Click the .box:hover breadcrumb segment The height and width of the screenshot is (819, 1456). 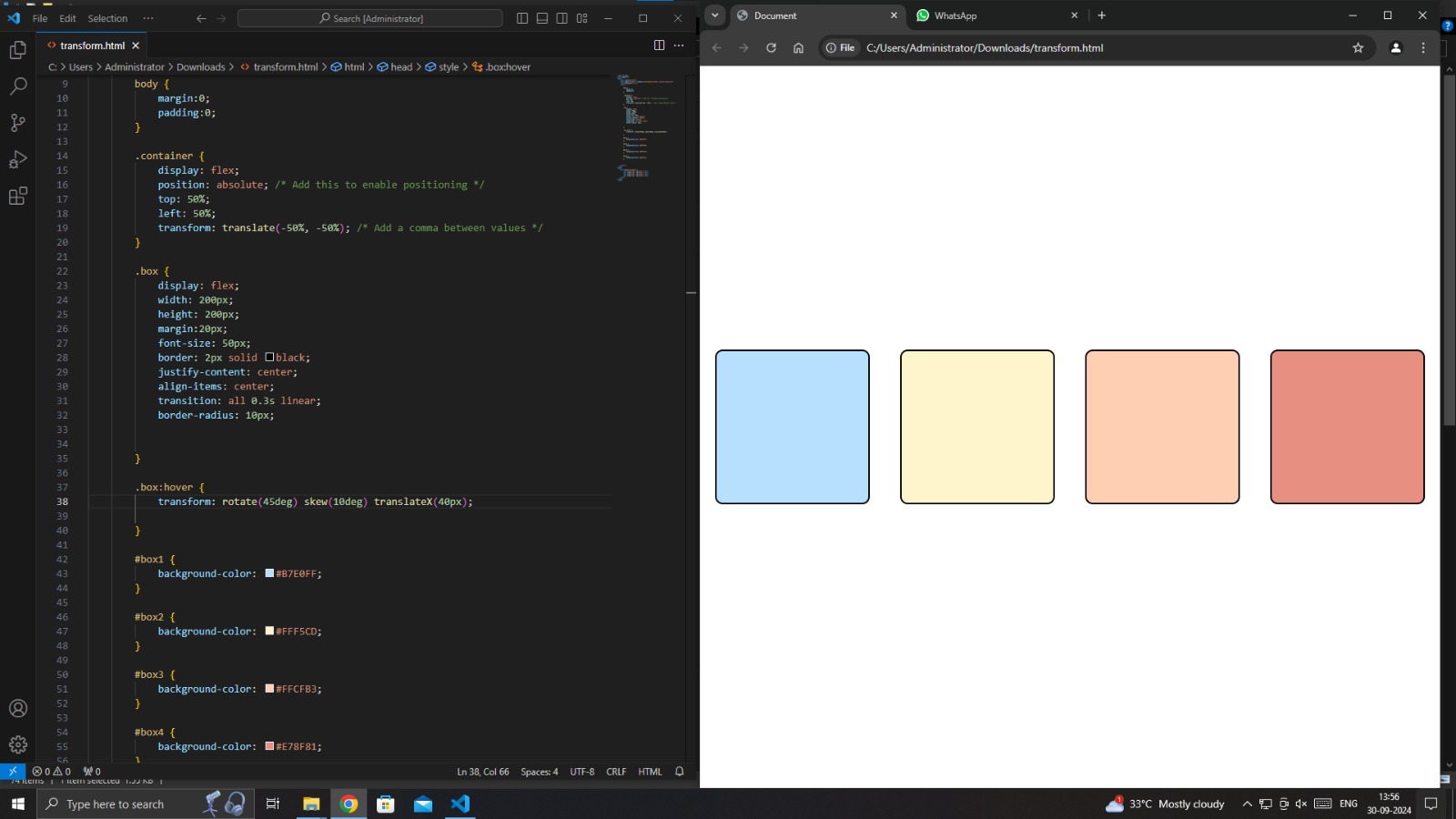[501, 67]
